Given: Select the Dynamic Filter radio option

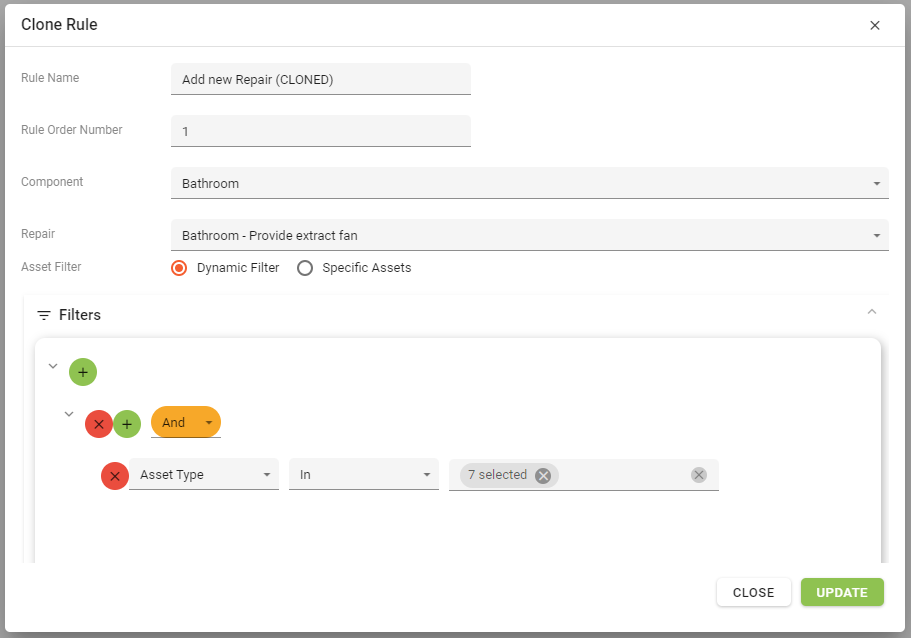Looking at the screenshot, I should [180, 268].
